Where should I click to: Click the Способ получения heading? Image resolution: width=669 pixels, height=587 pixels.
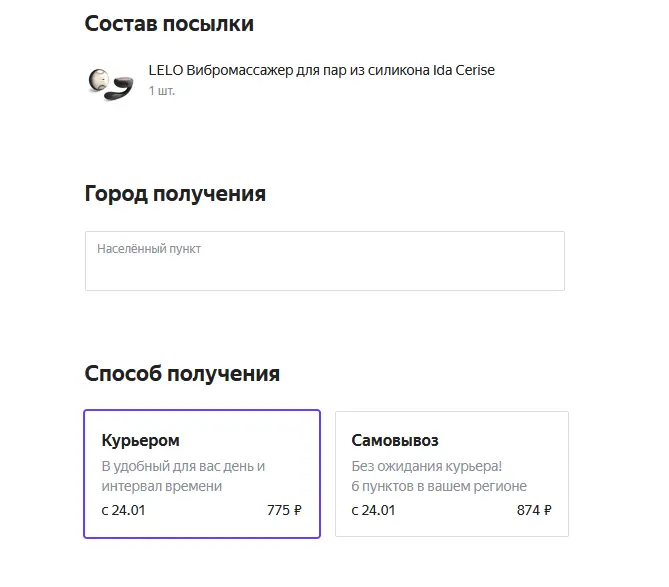tap(182, 374)
